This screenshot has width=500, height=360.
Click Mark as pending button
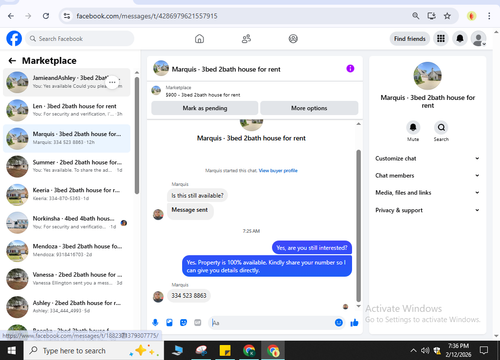[x=205, y=108]
